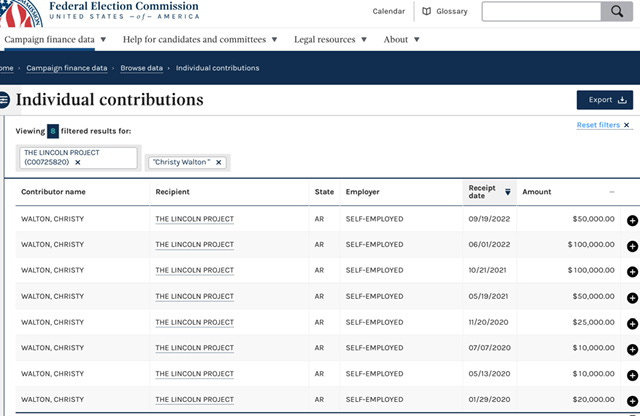Click the site search input field
The height and width of the screenshot is (416, 640).
[x=541, y=11]
